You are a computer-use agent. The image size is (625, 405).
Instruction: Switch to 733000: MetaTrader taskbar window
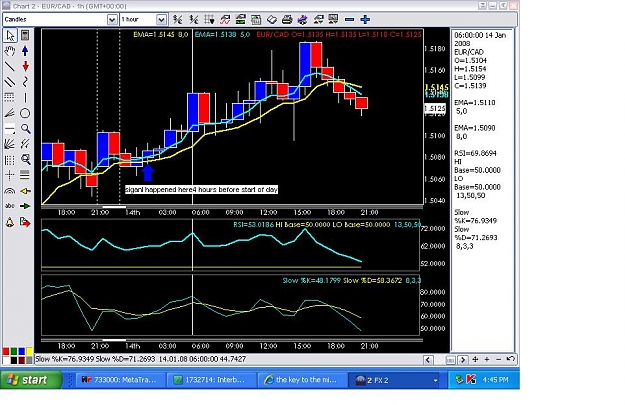click(x=119, y=380)
